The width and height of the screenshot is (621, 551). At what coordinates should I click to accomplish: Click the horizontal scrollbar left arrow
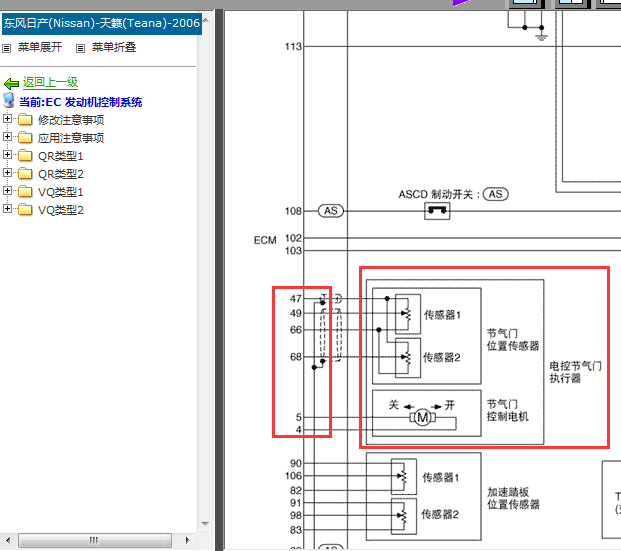(8, 540)
